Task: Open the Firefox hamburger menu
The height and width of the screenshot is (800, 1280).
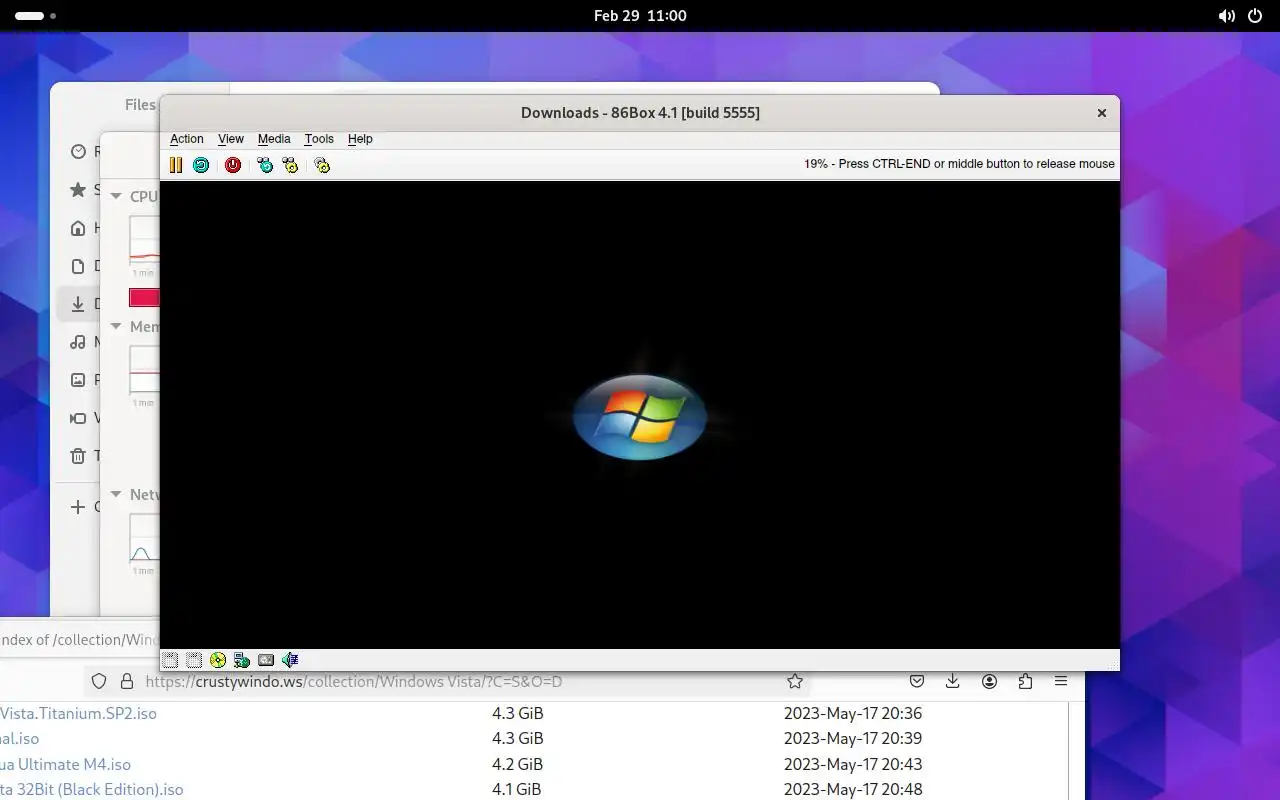Action: pyautogui.click(x=1061, y=681)
